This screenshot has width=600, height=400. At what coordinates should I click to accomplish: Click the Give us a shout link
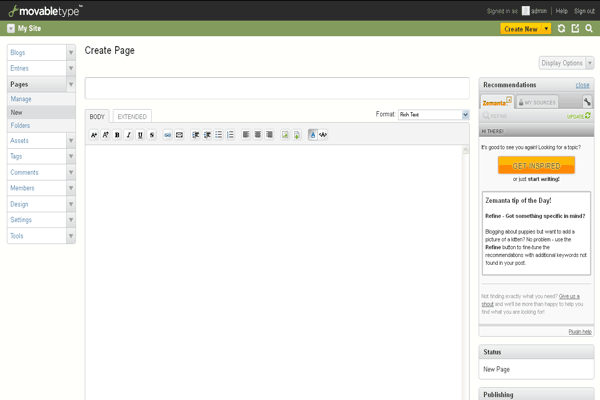[569, 296]
